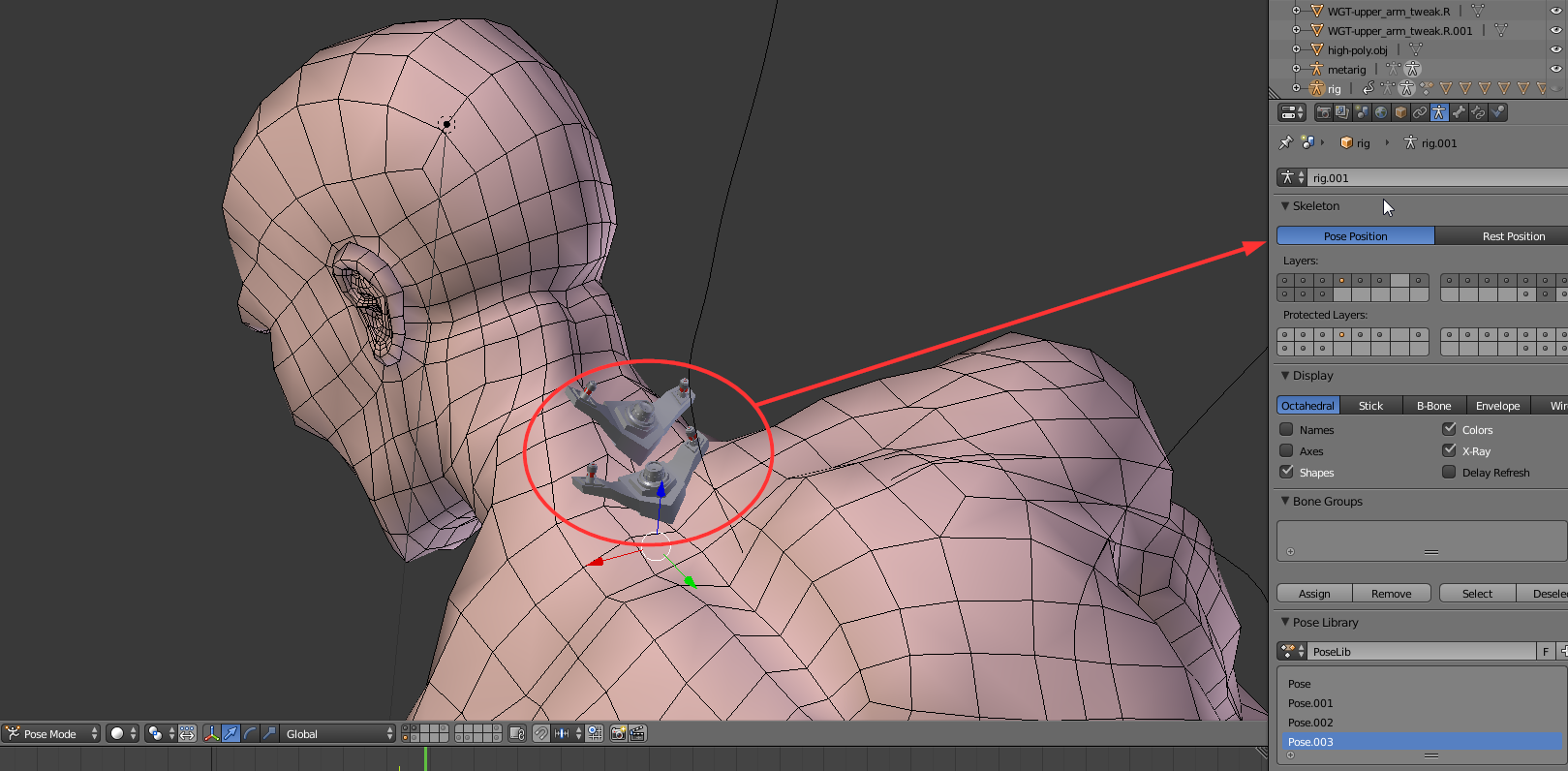1568x771 pixels.
Task: Toggle manipulate center points button
Action: click(x=187, y=733)
